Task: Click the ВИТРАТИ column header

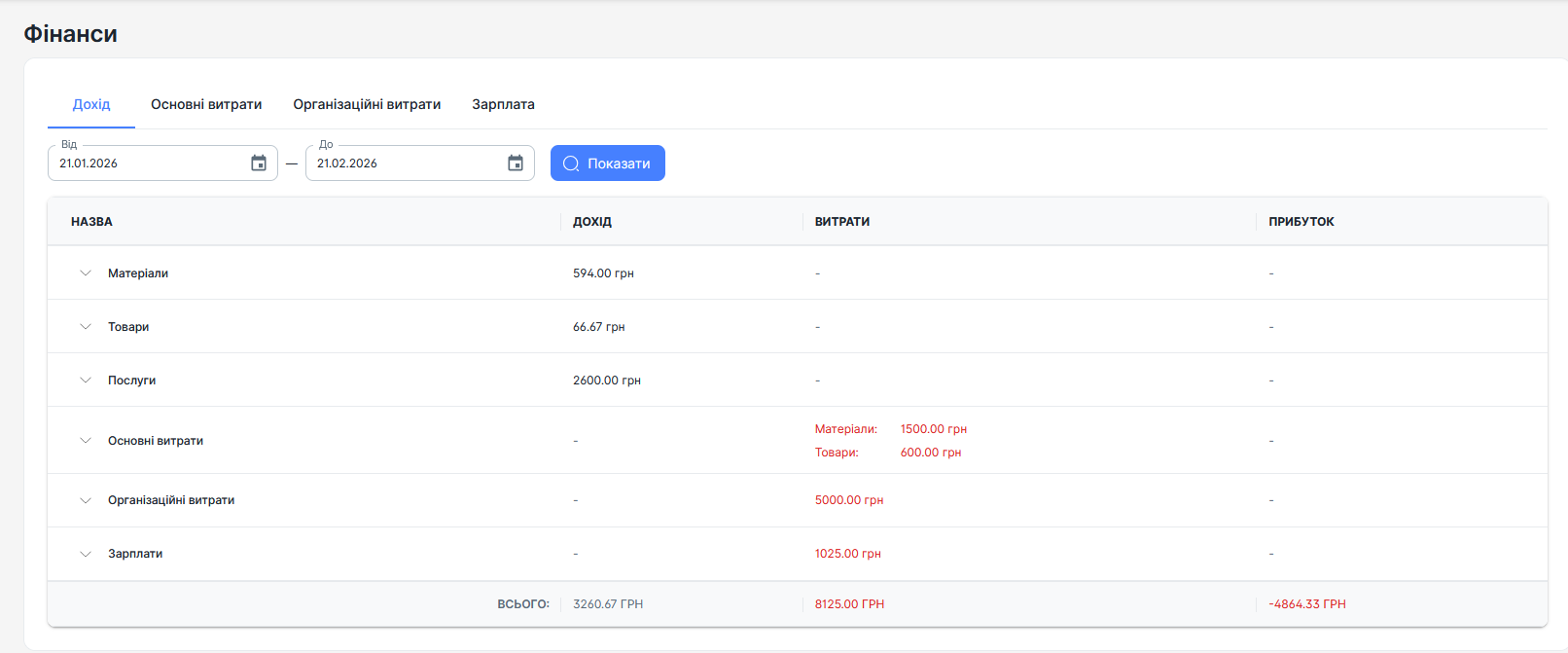Action: click(842, 222)
